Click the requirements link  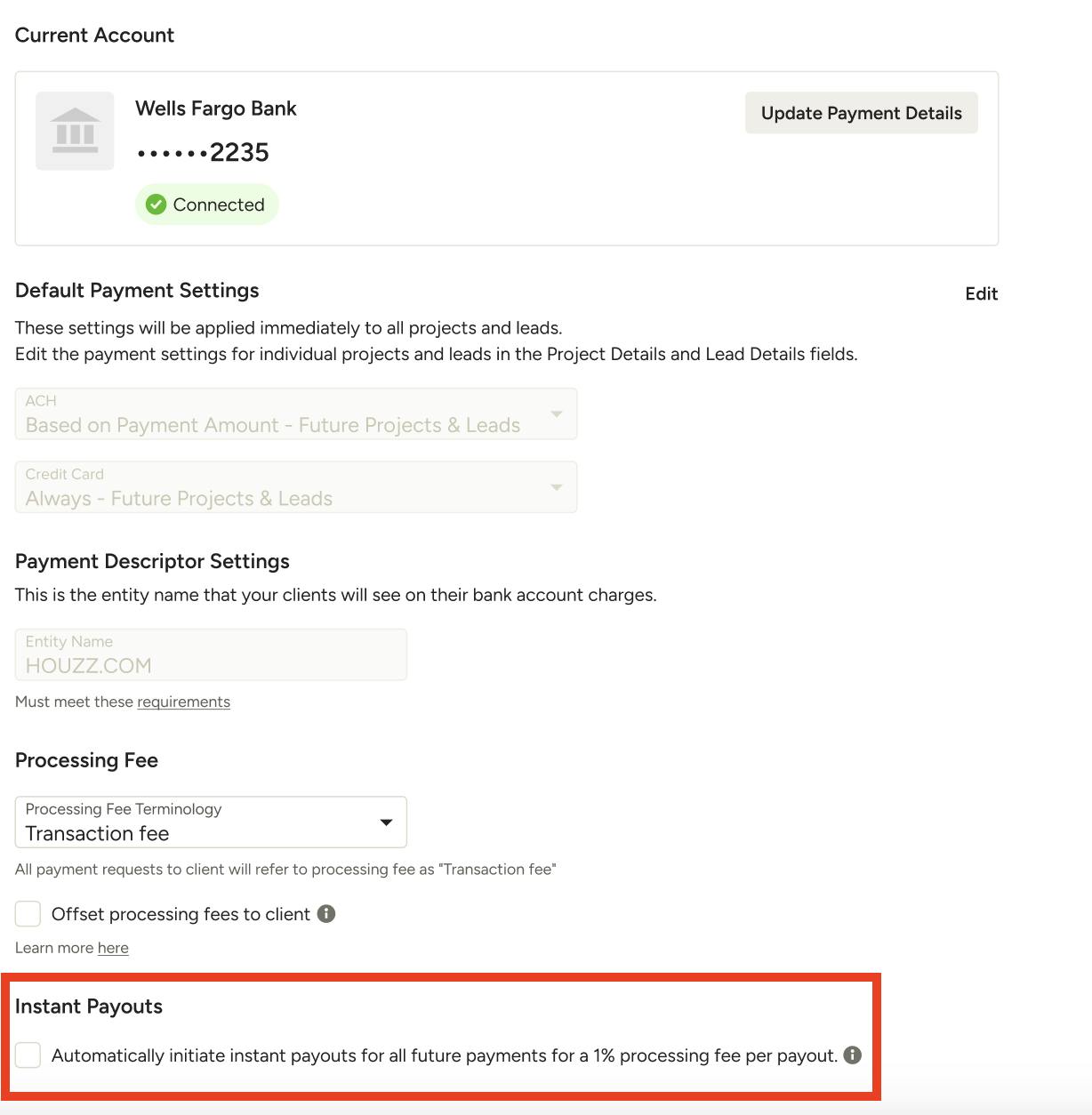[183, 702]
